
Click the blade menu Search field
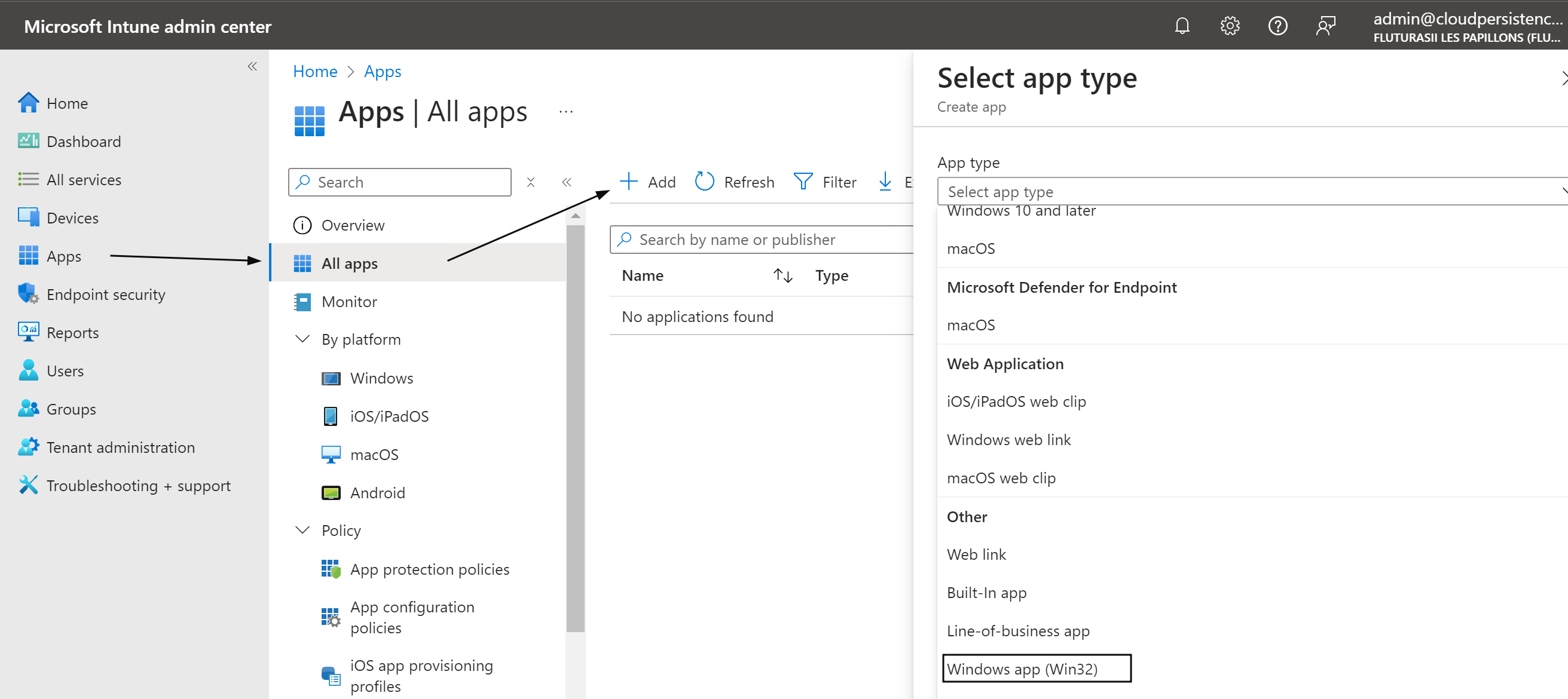point(400,182)
